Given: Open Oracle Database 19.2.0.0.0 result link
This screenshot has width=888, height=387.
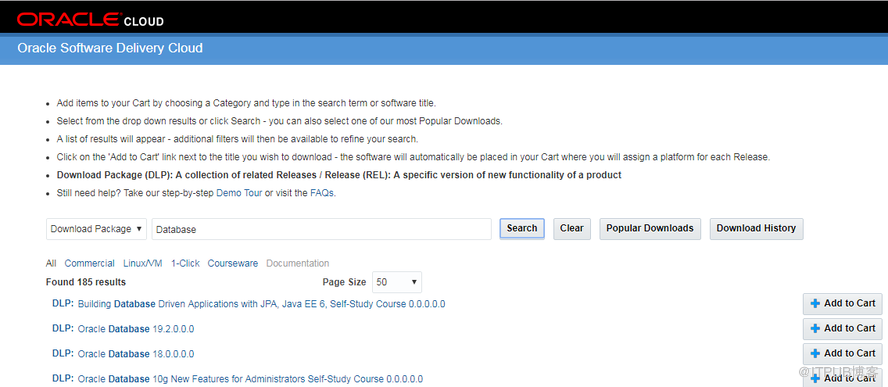Looking at the screenshot, I should point(136,329).
